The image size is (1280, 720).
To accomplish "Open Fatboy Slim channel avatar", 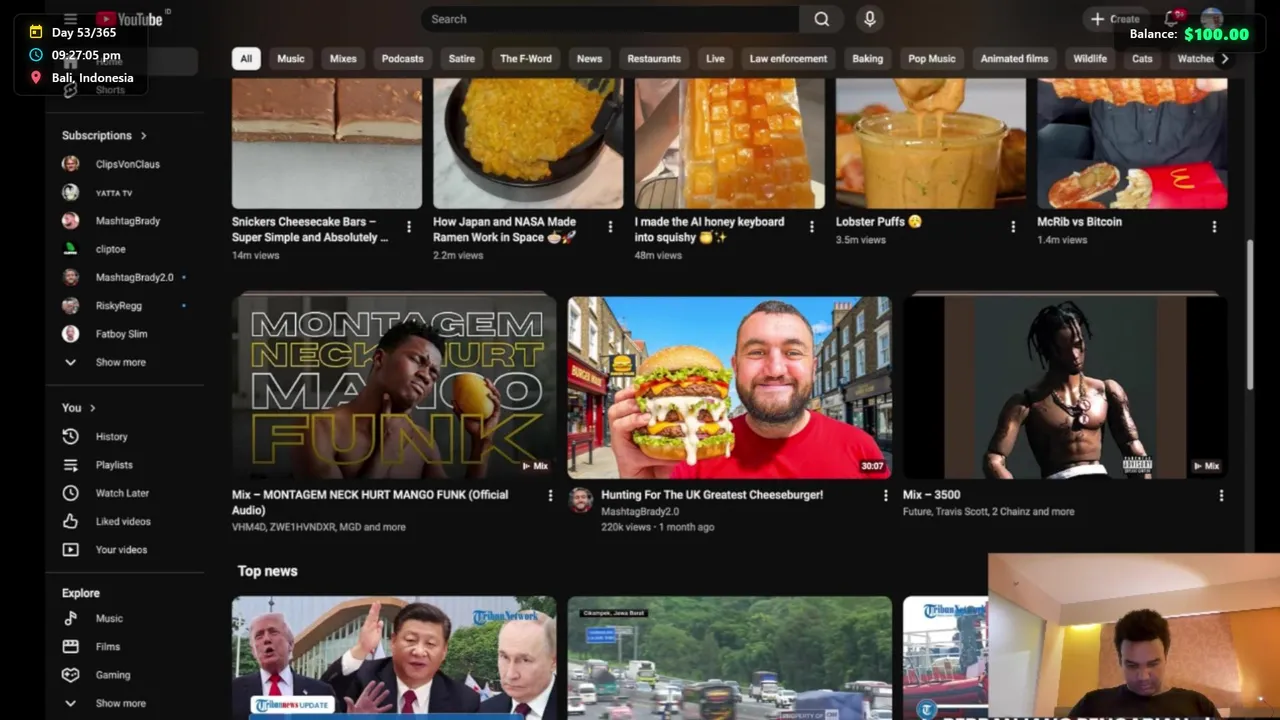I will [x=70, y=334].
